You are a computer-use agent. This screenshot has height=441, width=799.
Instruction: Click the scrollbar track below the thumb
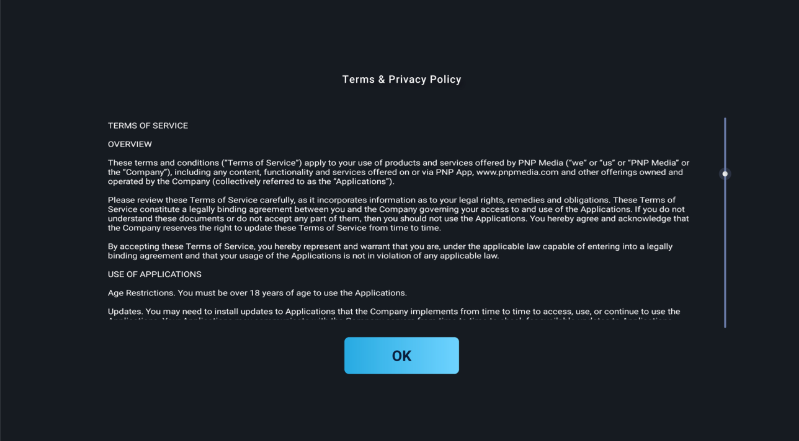pyautogui.click(x=725, y=260)
